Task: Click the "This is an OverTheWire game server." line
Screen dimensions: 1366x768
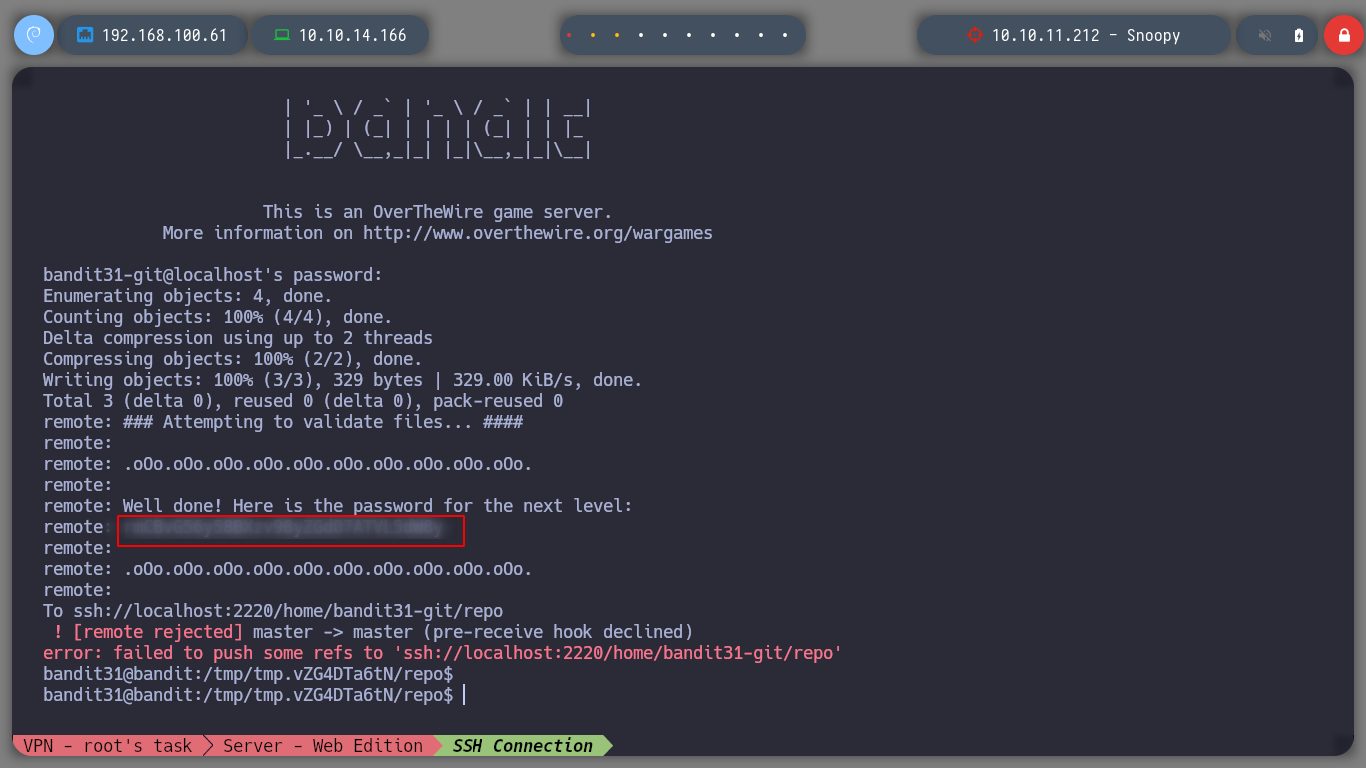Action: coord(438,212)
